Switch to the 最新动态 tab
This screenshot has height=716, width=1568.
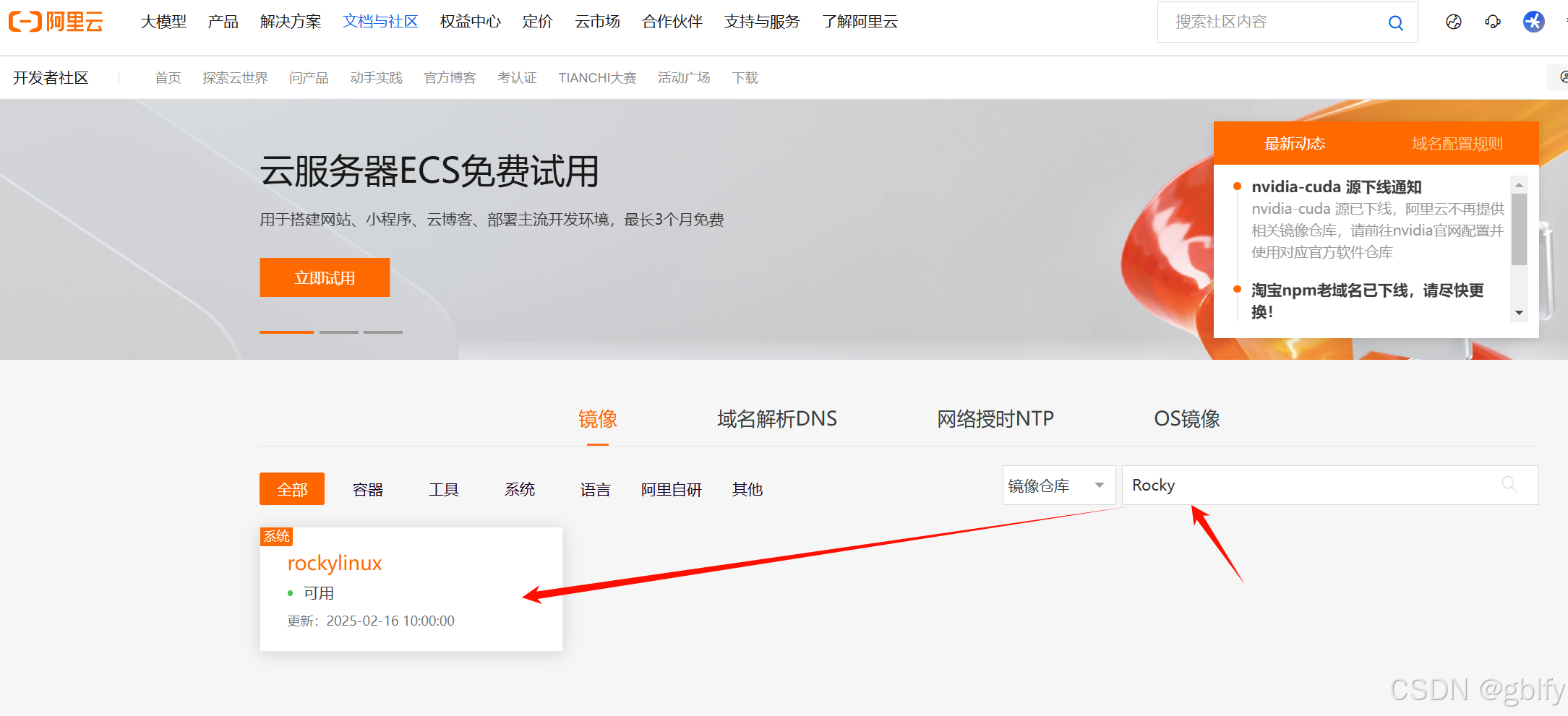1295,143
